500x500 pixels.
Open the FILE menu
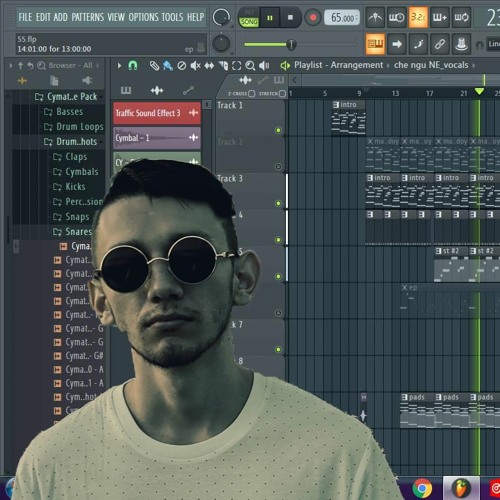click(25, 17)
